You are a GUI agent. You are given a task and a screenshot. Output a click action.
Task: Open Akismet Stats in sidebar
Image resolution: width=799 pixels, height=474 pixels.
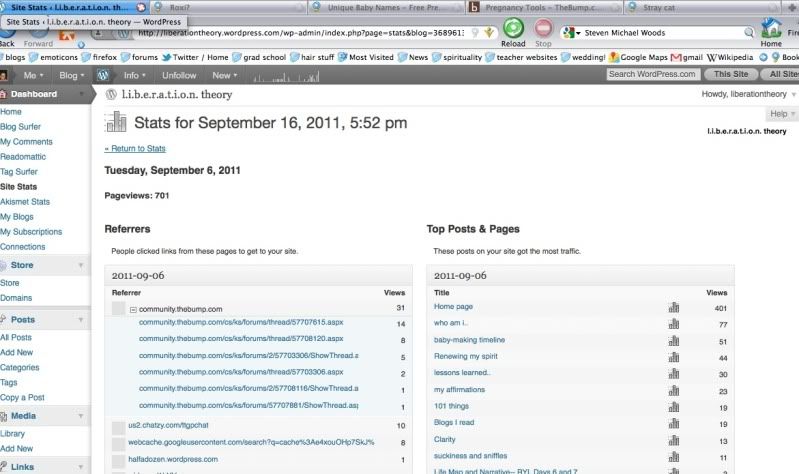tap(25, 202)
